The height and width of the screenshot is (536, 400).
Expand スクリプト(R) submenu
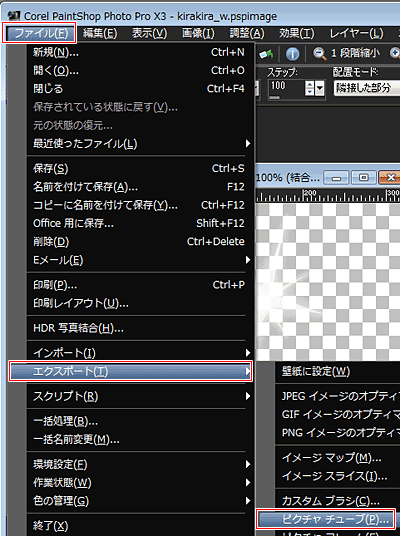pos(139,396)
